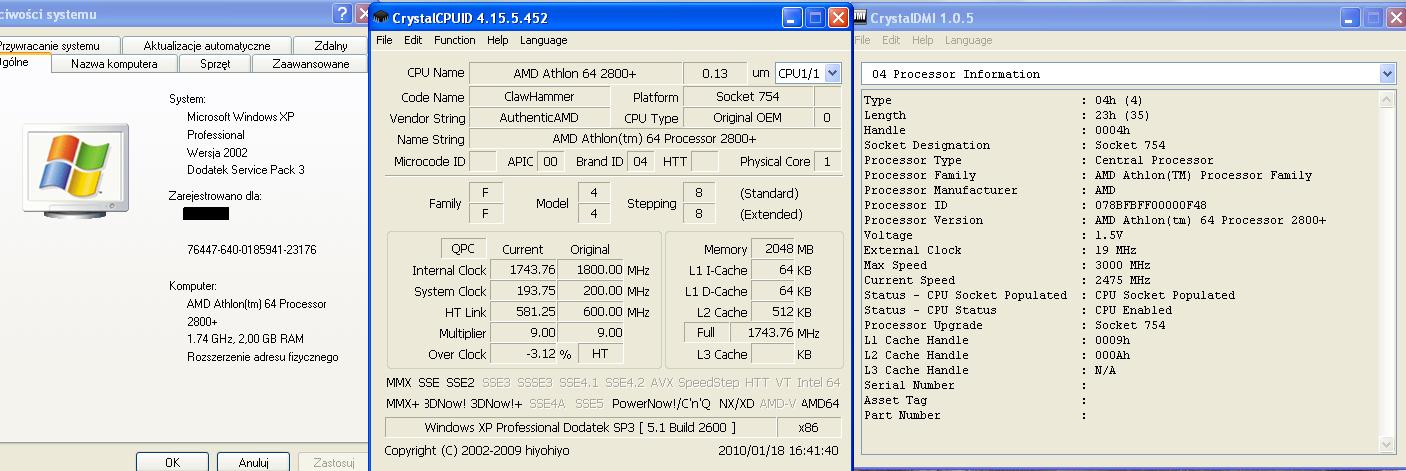1406x471 pixels.
Task: Click the QPC clock mode button
Action: [463, 249]
